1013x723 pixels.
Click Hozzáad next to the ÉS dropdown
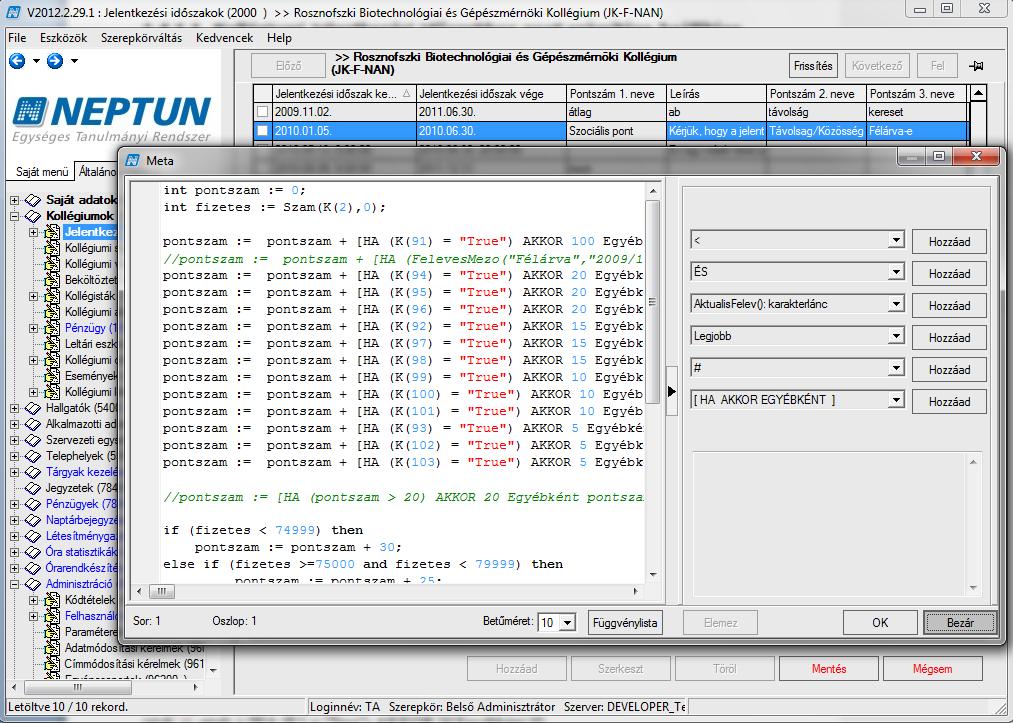(x=949, y=274)
